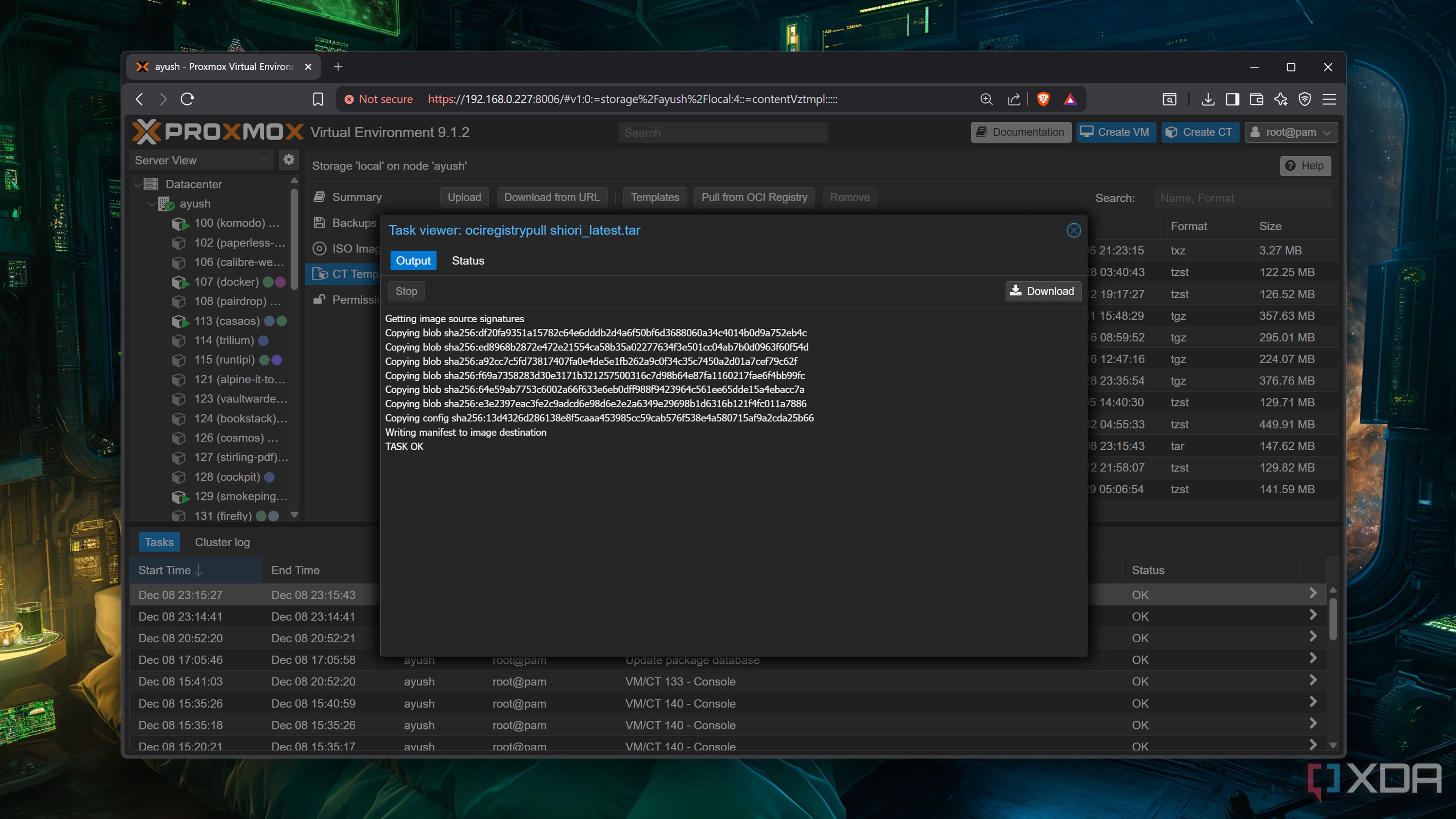Click the Upload button

tap(464, 197)
